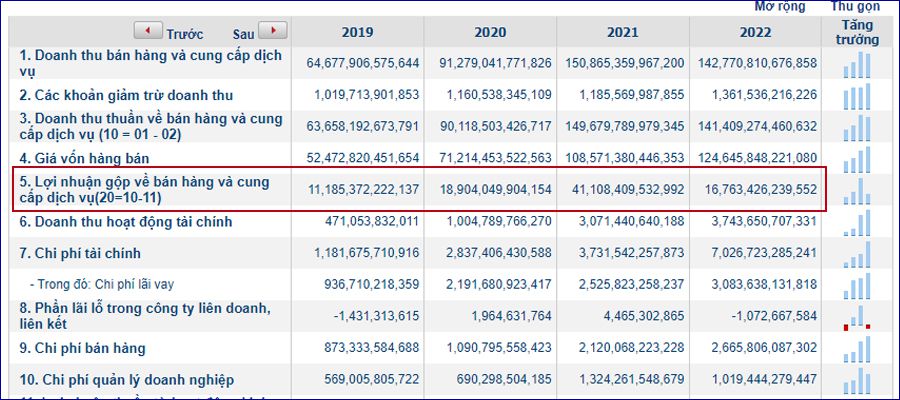Select 2022 value 124,645,848,221,080
Screen dimensions: 900x400
(x=758, y=158)
